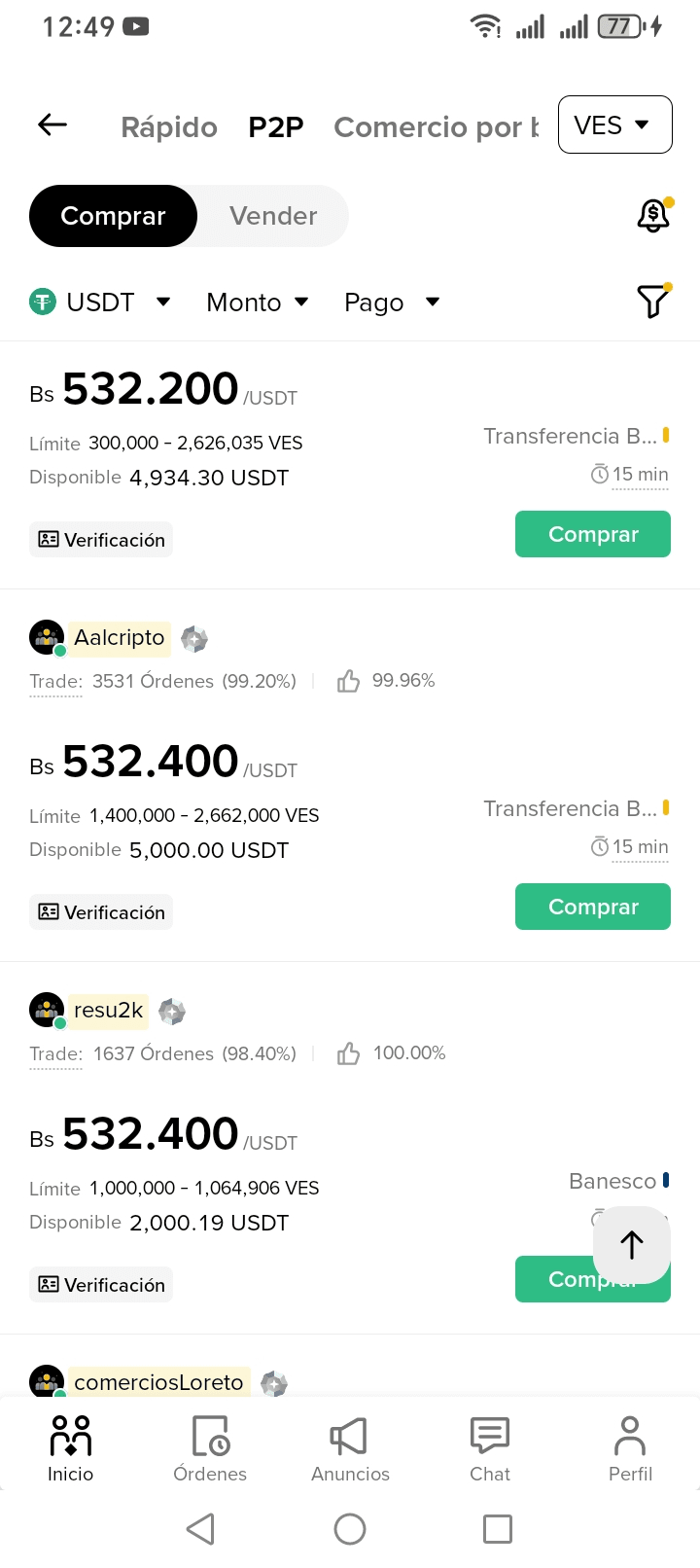Switch to the Rápido tab
The image size is (700, 1568).
pos(169,127)
